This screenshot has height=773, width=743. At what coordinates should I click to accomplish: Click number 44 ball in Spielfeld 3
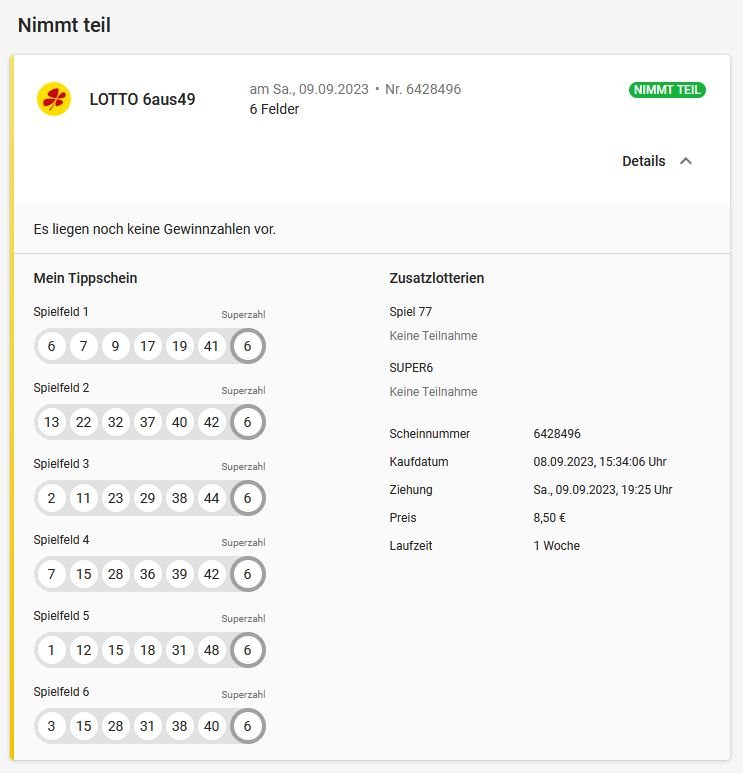click(x=212, y=498)
